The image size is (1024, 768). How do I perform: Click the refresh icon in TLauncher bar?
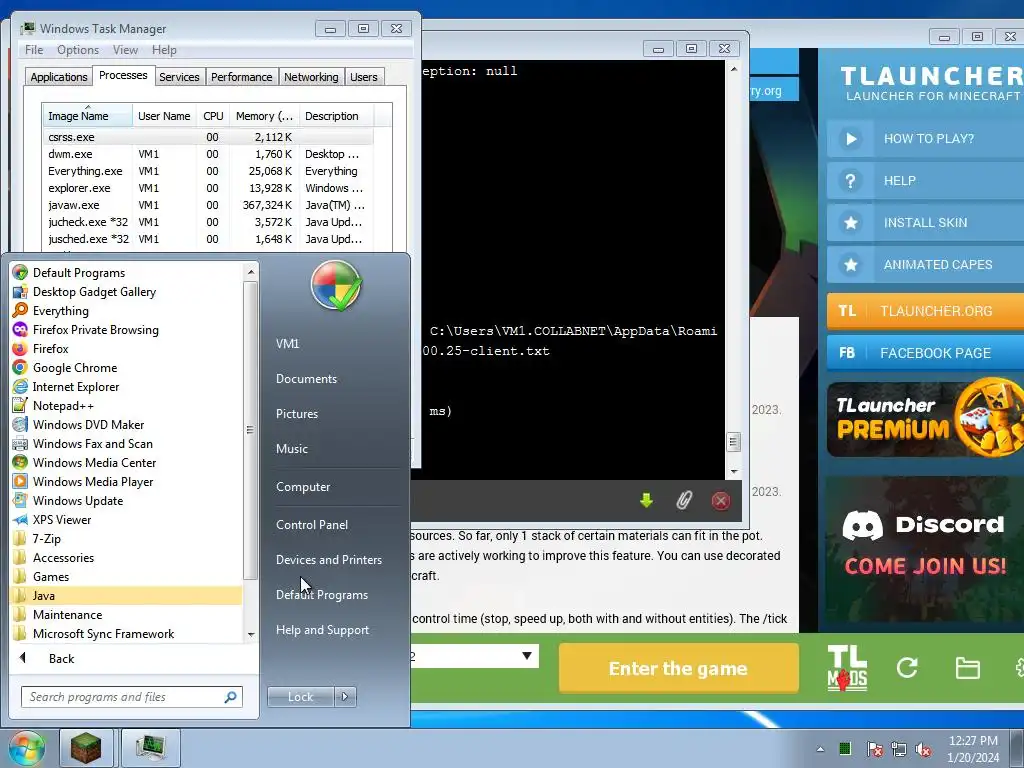(907, 667)
